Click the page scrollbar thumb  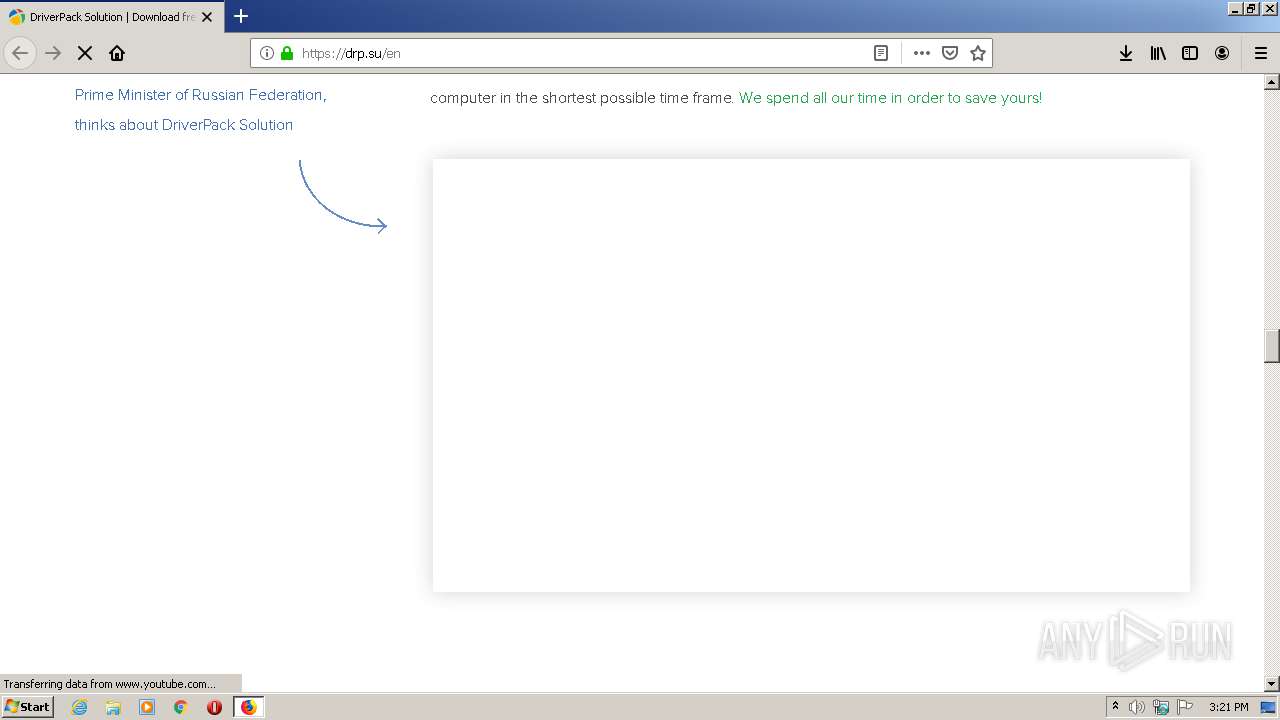pyautogui.click(x=1272, y=346)
